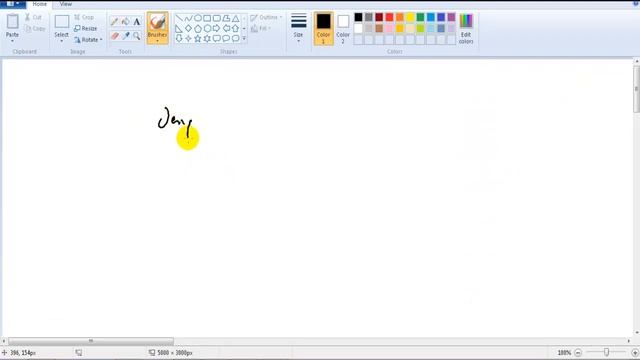Viewport: 640px width, 360px height.
Task: Open the Select dropdown arrow
Action: [61, 41]
